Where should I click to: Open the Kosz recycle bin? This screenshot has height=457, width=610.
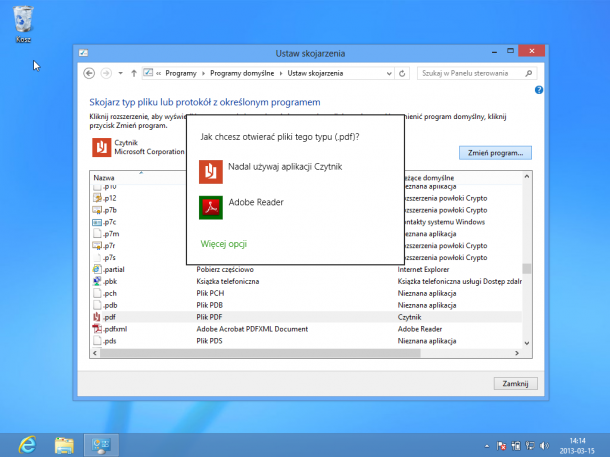[23, 23]
